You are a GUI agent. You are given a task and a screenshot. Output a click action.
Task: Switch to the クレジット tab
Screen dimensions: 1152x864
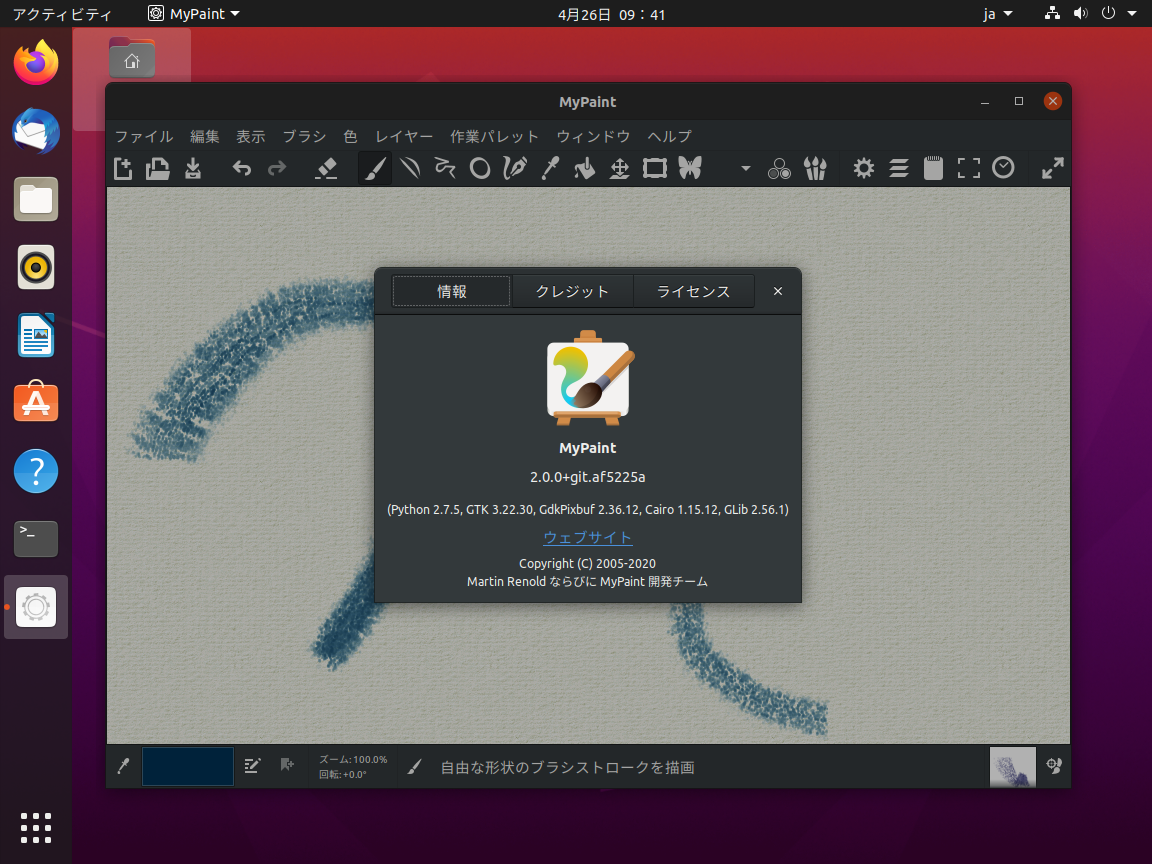coord(572,291)
